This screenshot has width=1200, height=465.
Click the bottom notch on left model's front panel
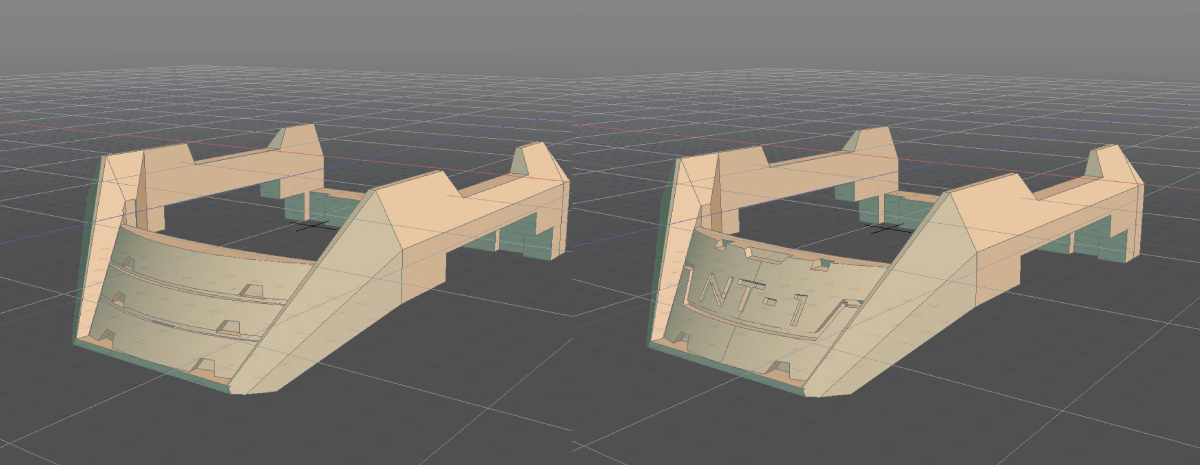203,366
